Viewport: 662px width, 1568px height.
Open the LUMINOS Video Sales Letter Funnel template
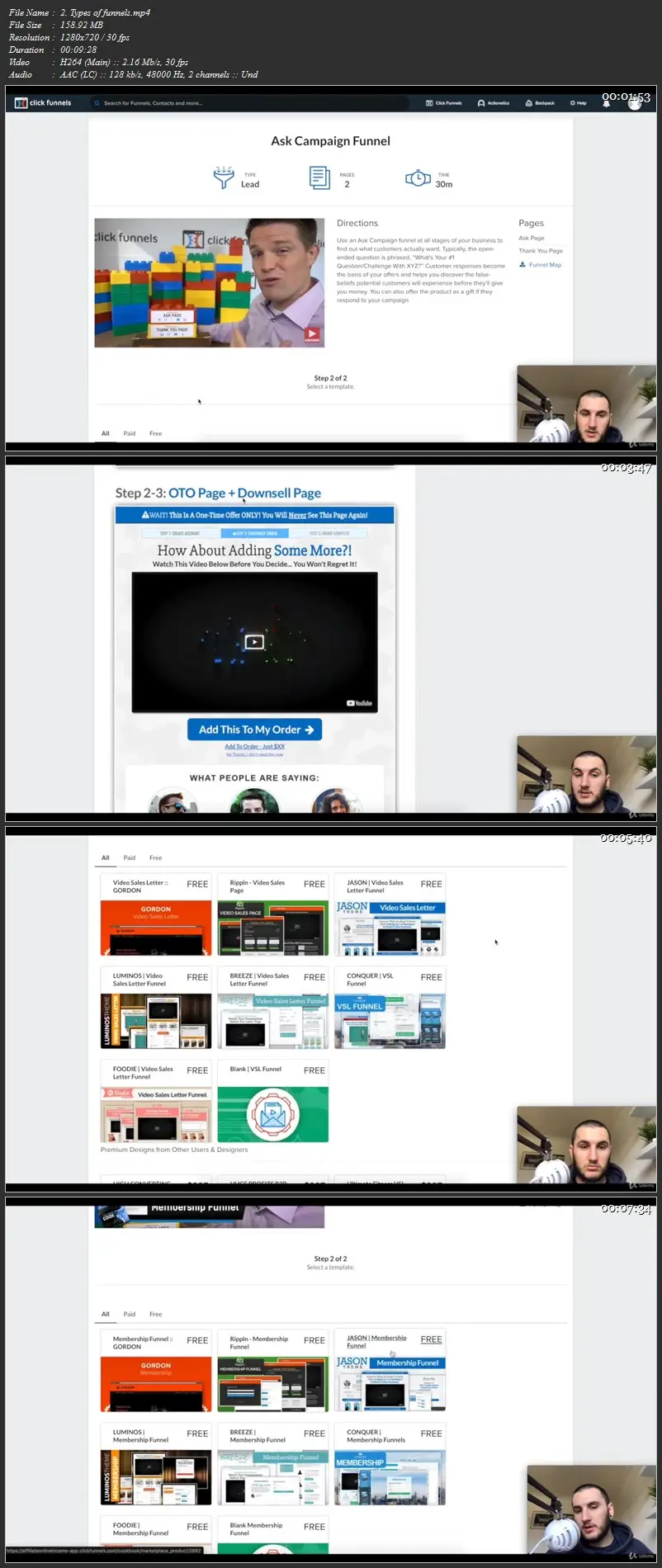(156, 1008)
